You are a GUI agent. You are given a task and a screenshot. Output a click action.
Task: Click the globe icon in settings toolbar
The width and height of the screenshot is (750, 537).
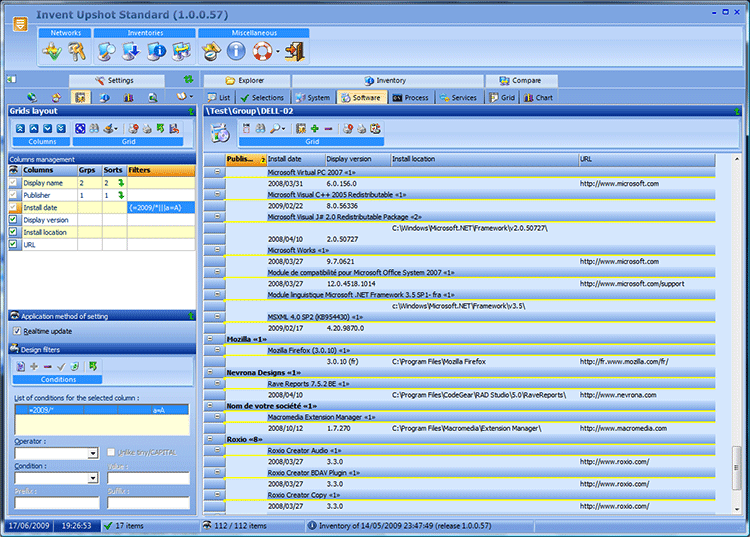32,97
